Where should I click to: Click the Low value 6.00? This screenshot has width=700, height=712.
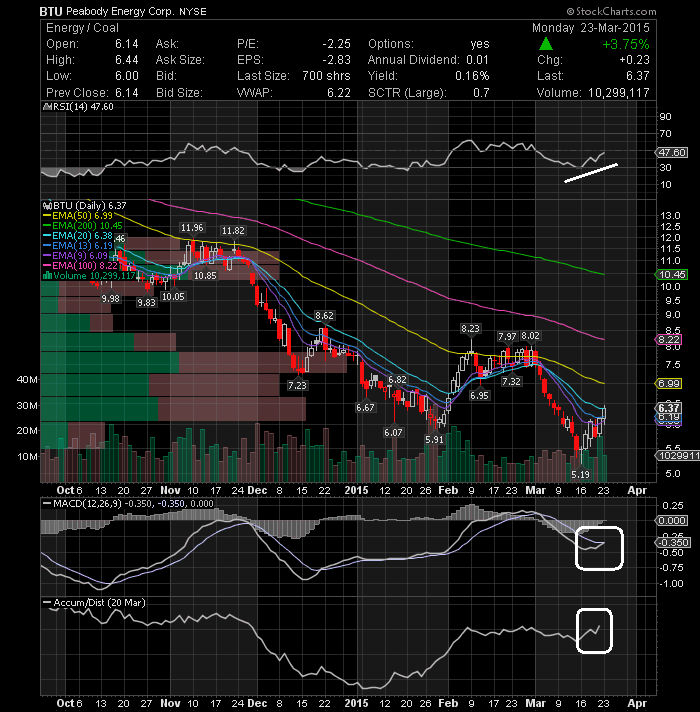point(127,76)
